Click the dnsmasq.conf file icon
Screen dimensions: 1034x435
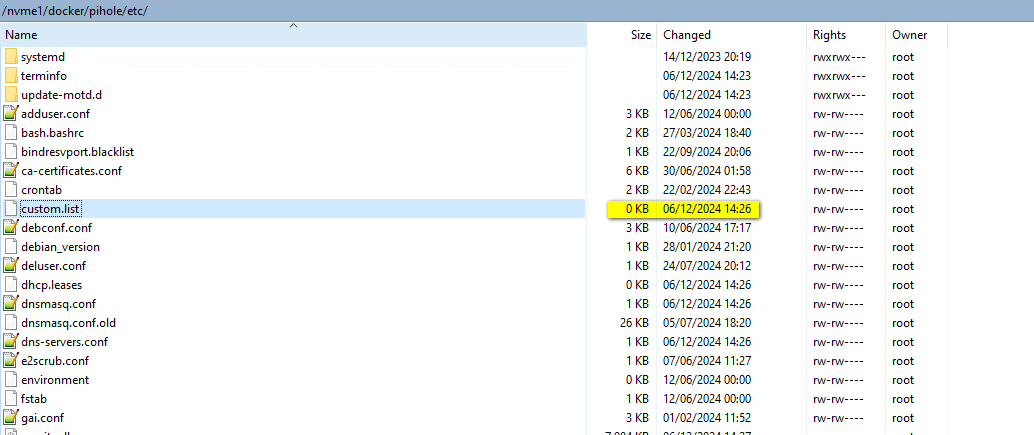coord(11,303)
